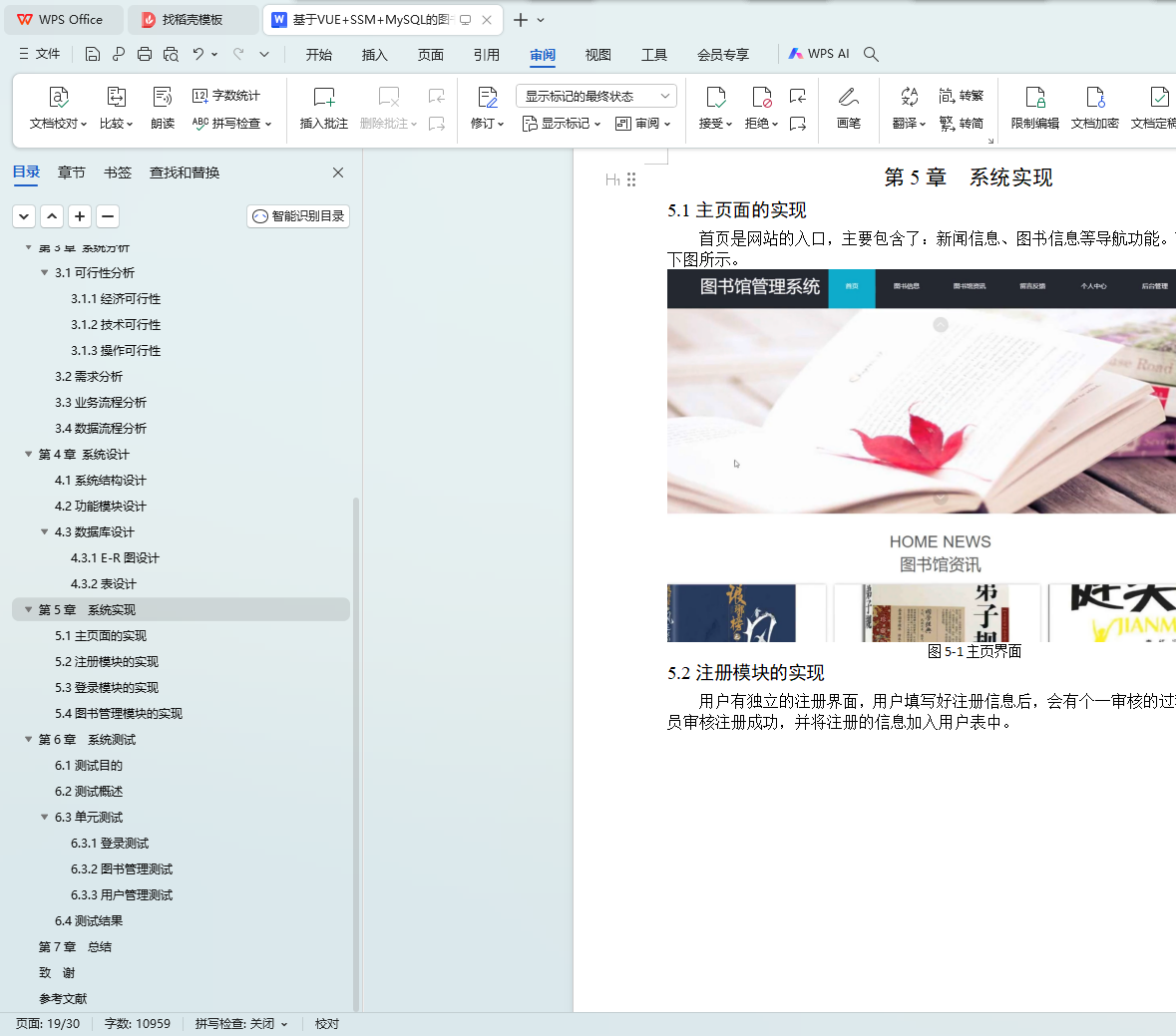This screenshot has height=1036, width=1176.
Task: Click the 比较 compare documents icon
Action: pos(117,108)
